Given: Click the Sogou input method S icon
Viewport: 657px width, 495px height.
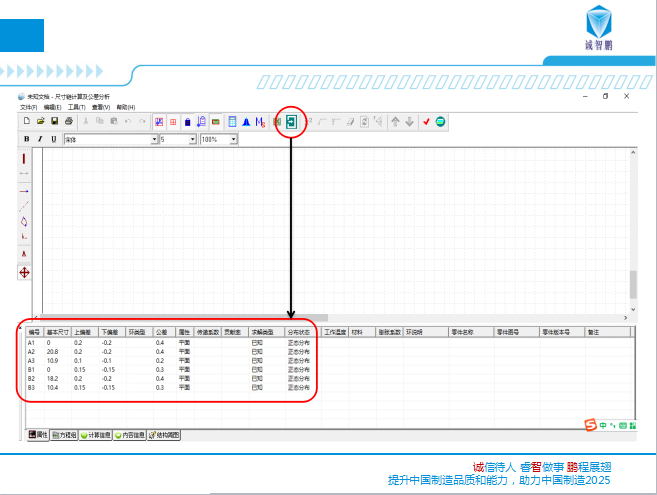Looking at the screenshot, I should pyautogui.click(x=590, y=425).
